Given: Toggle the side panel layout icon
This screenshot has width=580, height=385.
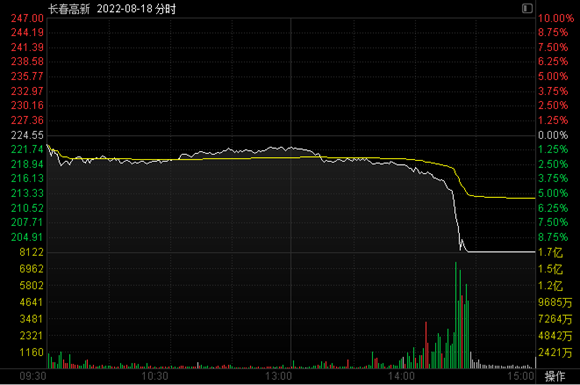Looking at the screenshot, I should click(x=527, y=8).
